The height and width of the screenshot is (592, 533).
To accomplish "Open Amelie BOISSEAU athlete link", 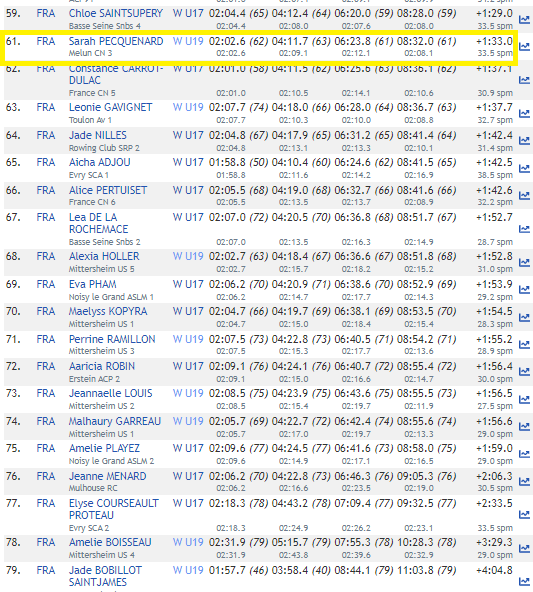I will [x=110, y=543].
